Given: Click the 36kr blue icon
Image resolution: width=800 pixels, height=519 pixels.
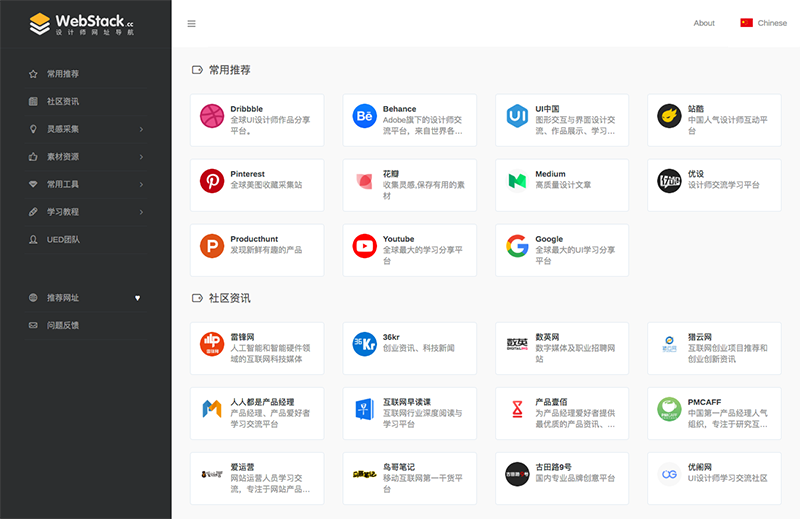Looking at the screenshot, I should coord(364,344).
